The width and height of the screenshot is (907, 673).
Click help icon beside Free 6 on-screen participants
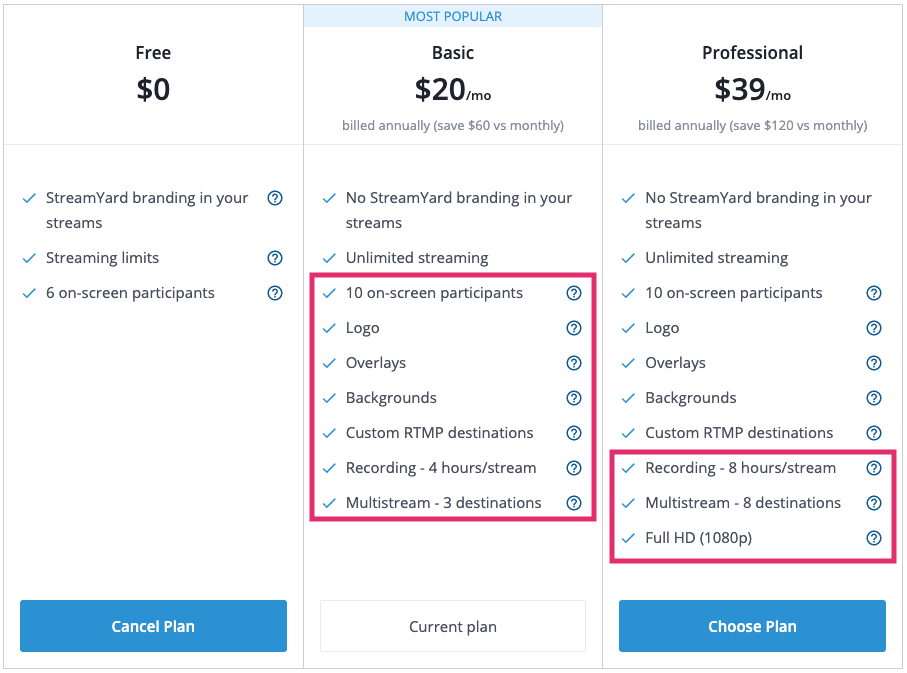point(275,293)
